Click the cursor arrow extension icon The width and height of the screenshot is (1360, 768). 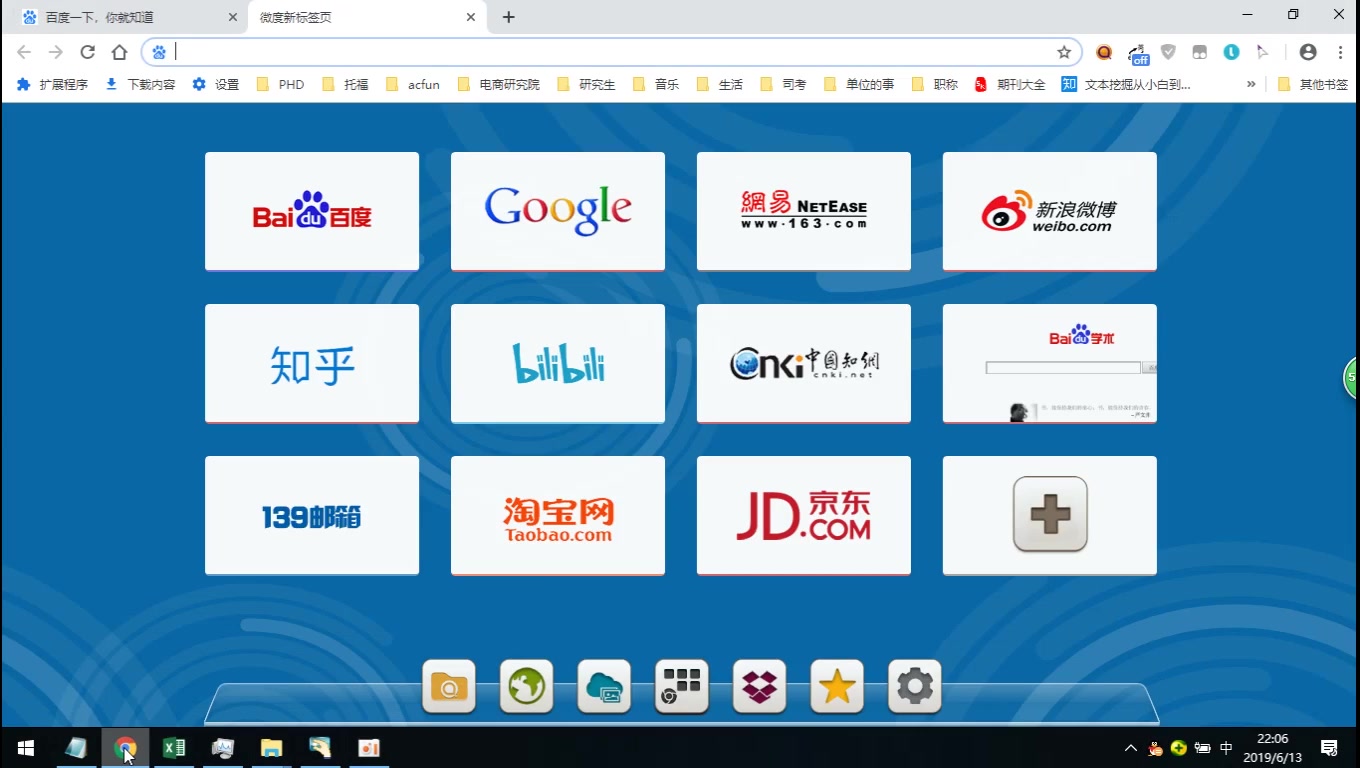[x=1263, y=52]
